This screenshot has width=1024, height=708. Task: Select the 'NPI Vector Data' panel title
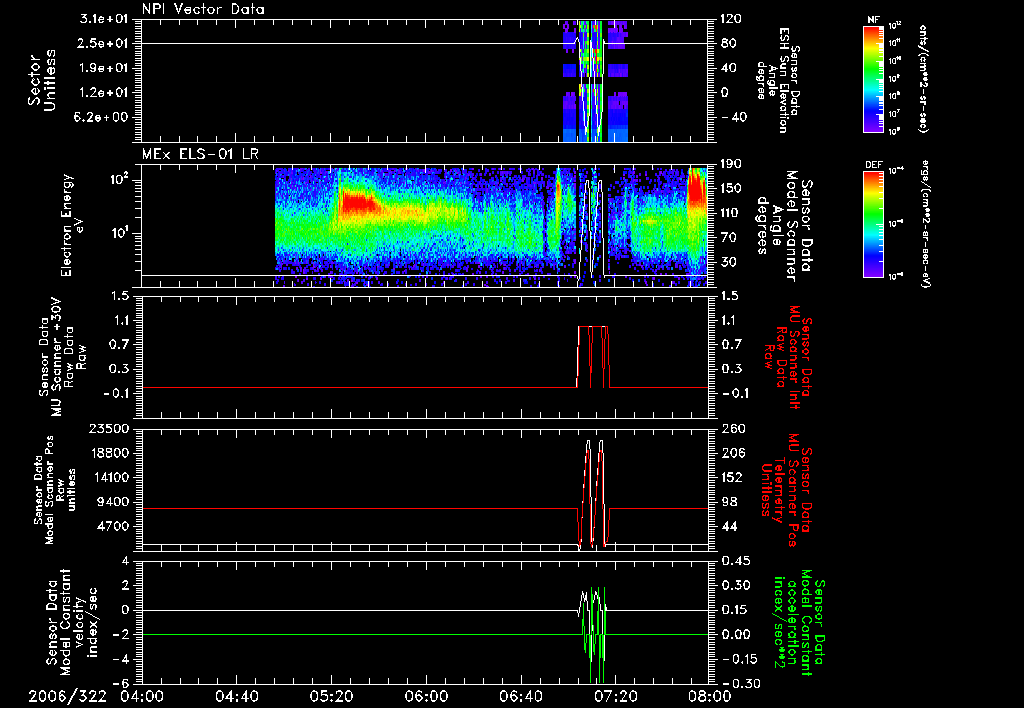pyautogui.click(x=203, y=9)
